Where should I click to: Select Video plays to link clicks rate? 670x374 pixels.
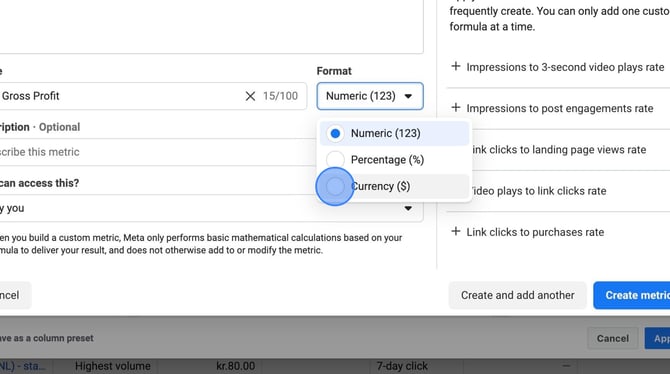pyautogui.click(x=539, y=191)
